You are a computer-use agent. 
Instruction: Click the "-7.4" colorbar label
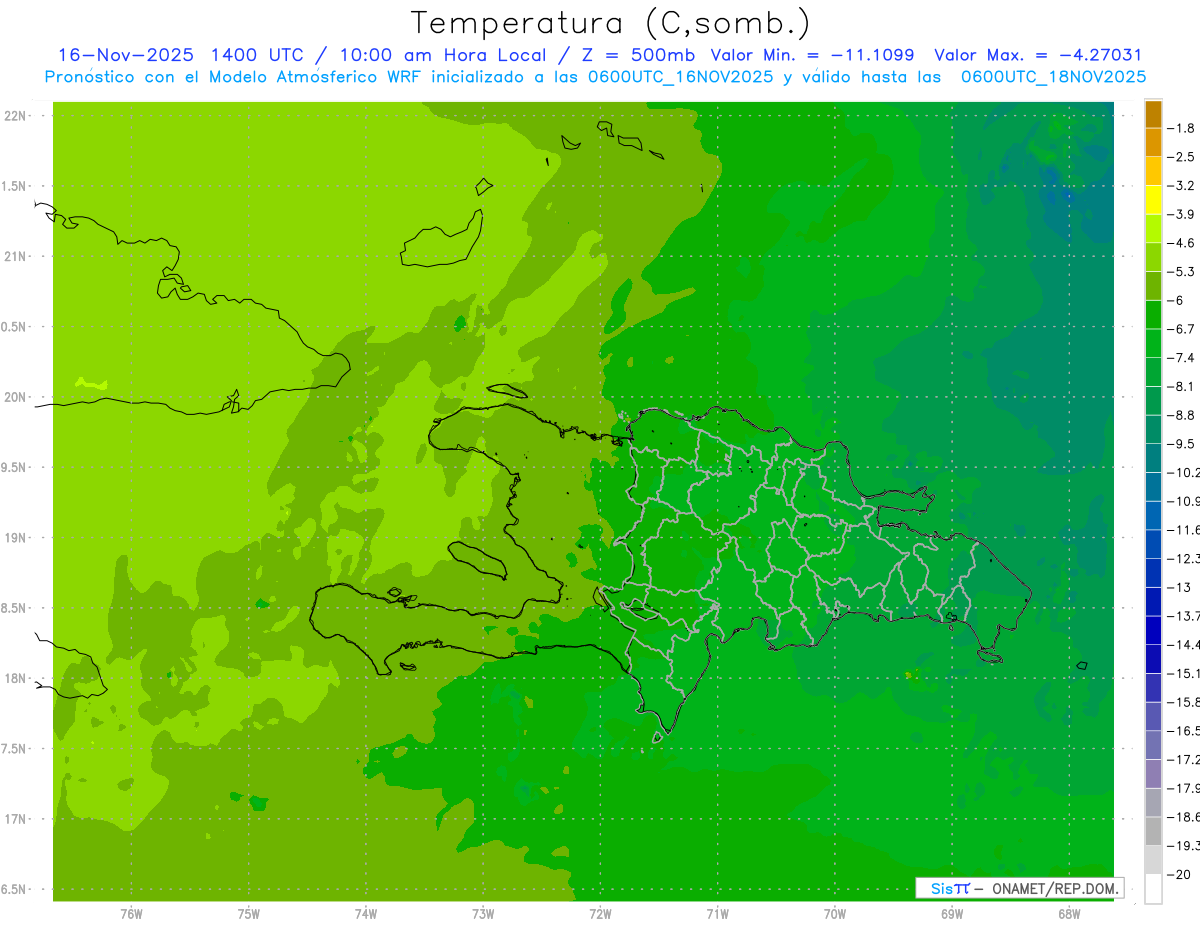pos(1181,358)
